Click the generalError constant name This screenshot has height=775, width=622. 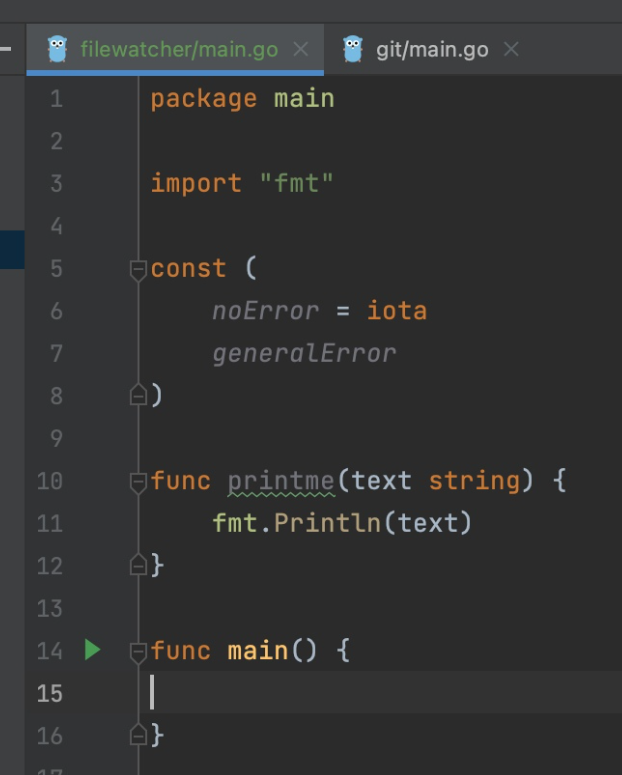coord(304,353)
